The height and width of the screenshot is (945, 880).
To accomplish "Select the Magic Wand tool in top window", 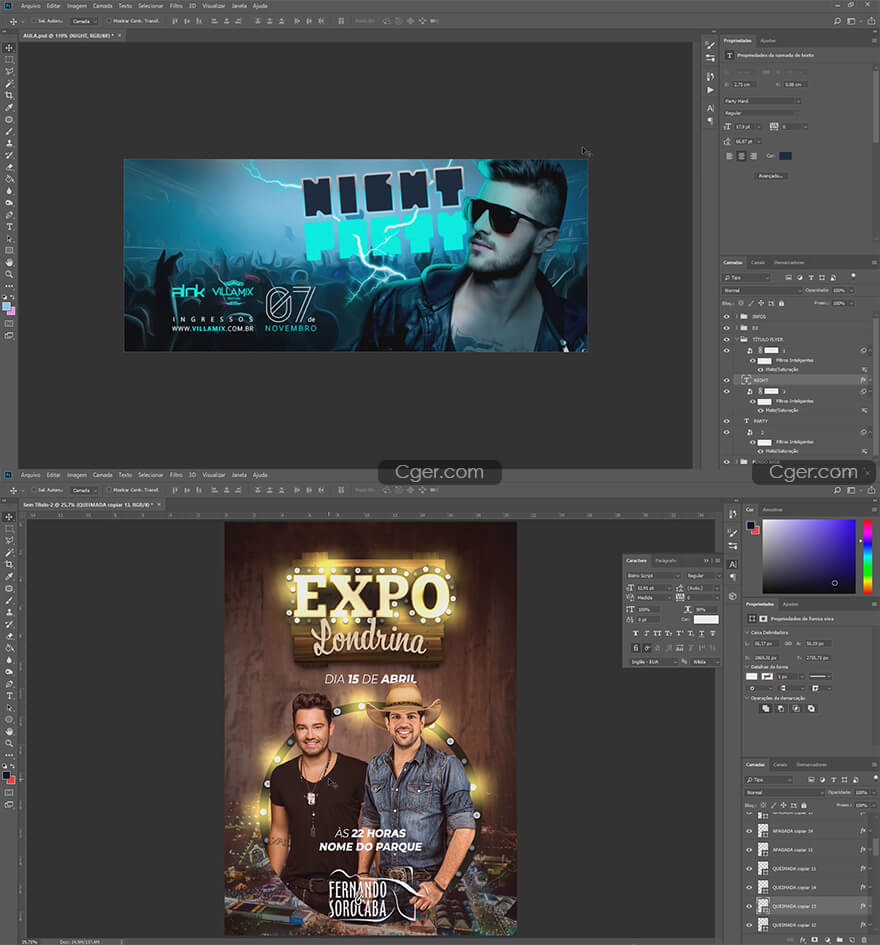I will coord(9,83).
